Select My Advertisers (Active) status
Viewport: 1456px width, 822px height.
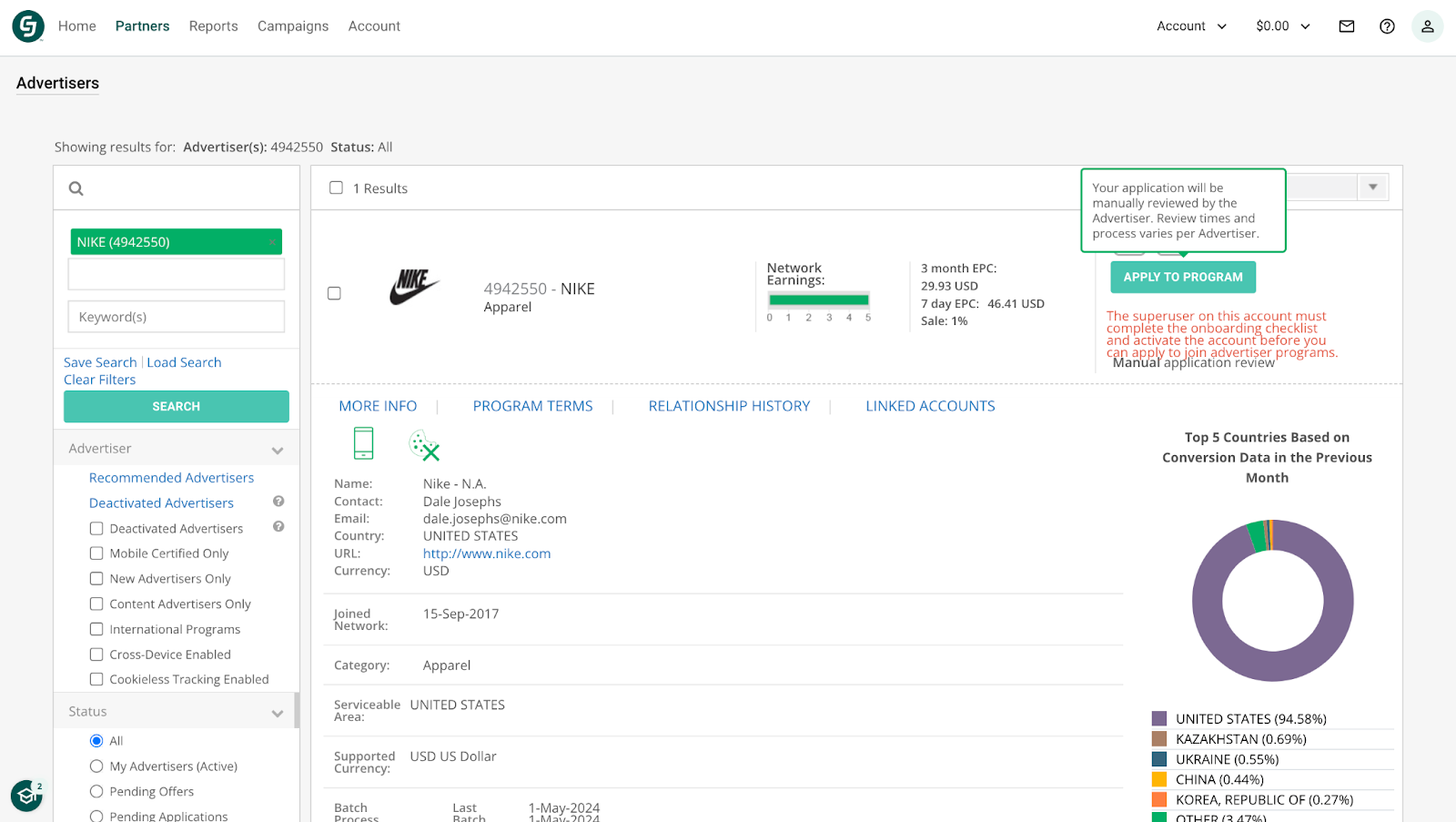click(96, 766)
